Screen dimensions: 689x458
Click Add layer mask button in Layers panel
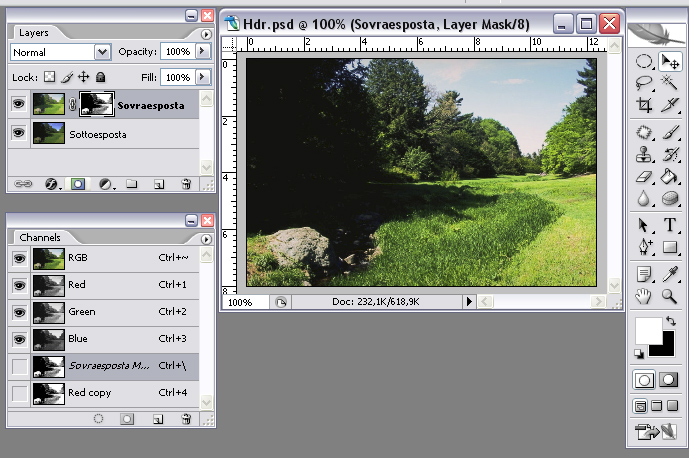tap(77, 184)
